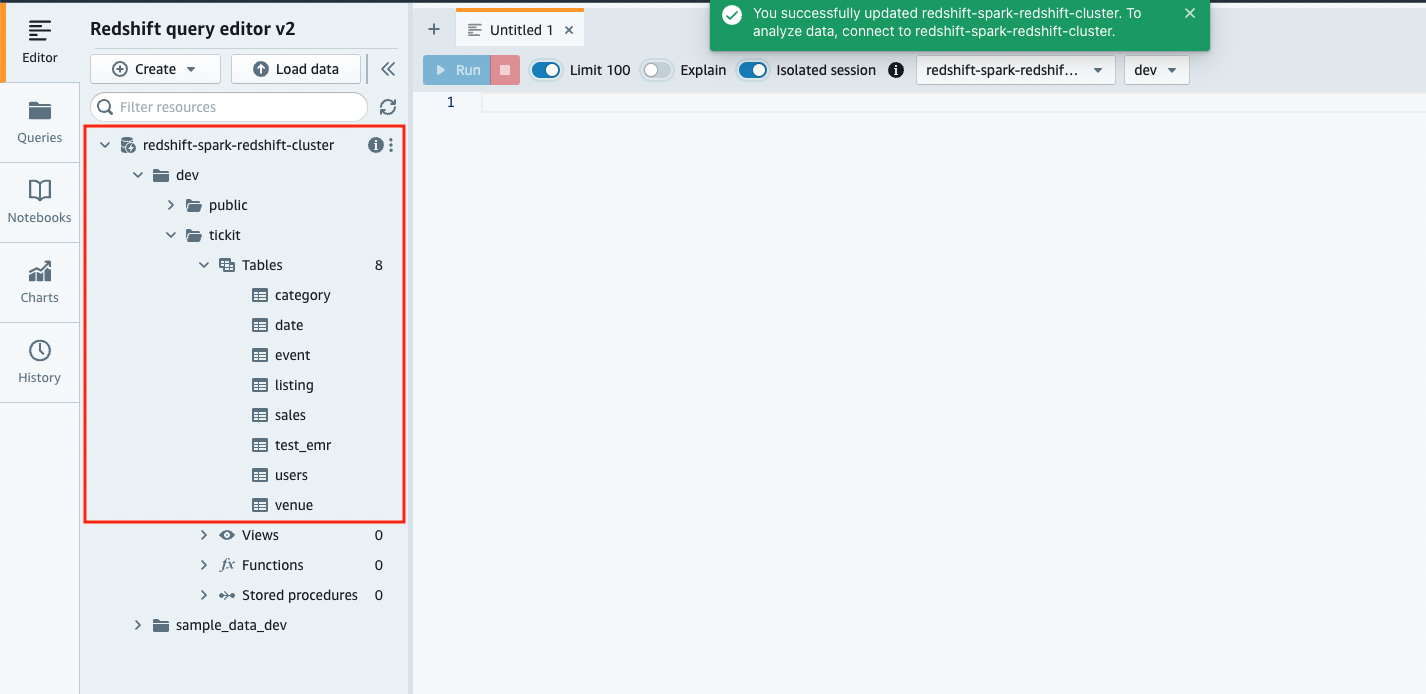The image size is (1426, 694).
Task: Collapse the redshift-spark-redshift-cluster node
Action: [105, 145]
